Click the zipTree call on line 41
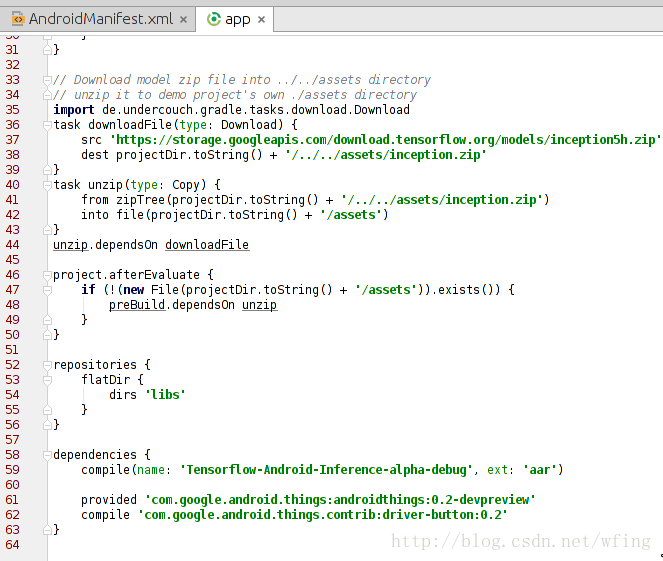The height and width of the screenshot is (561, 663). pyautogui.click(x=140, y=200)
